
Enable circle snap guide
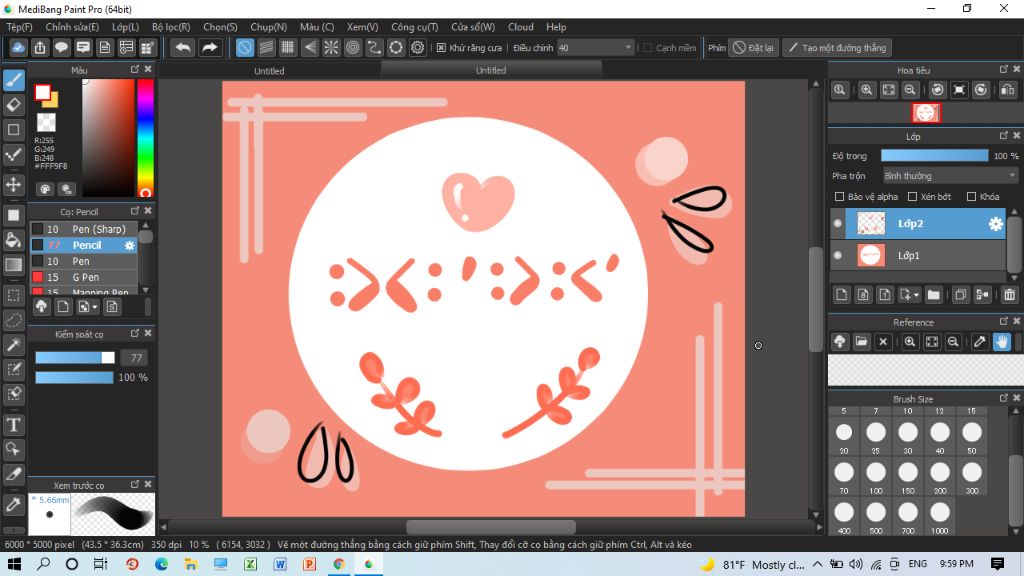pos(353,48)
